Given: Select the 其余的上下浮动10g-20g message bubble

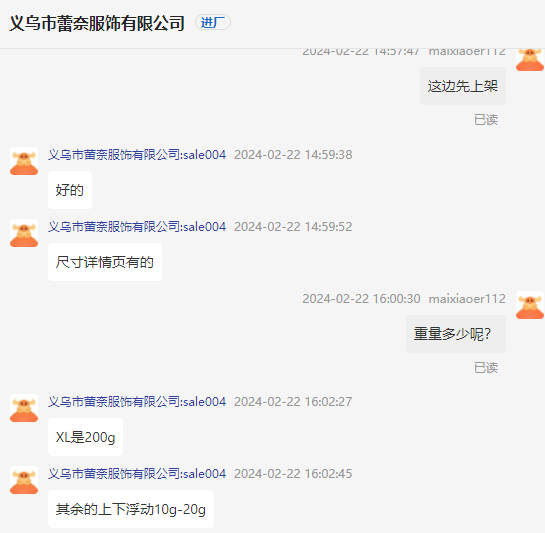Looking at the screenshot, I should click(131, 509).
